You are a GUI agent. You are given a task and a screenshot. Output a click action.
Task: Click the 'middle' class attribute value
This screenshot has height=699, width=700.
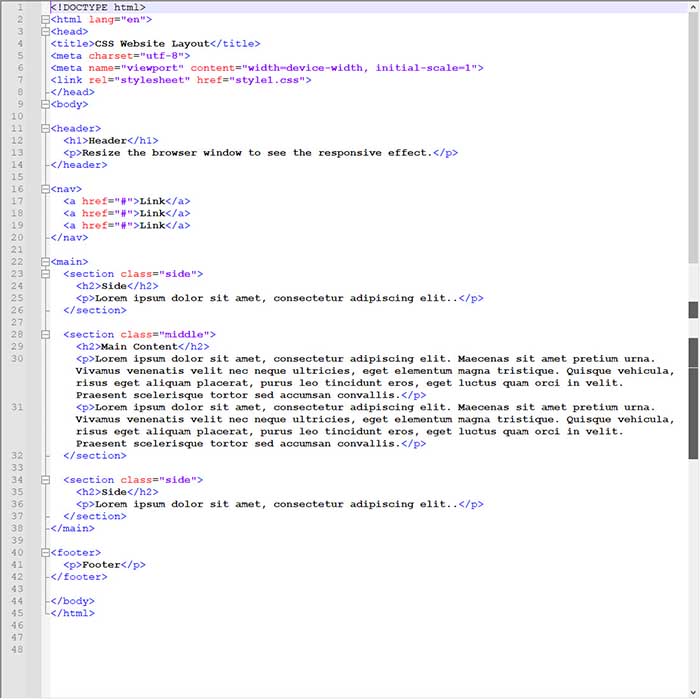pyautogui.click(x=184, y=335)
